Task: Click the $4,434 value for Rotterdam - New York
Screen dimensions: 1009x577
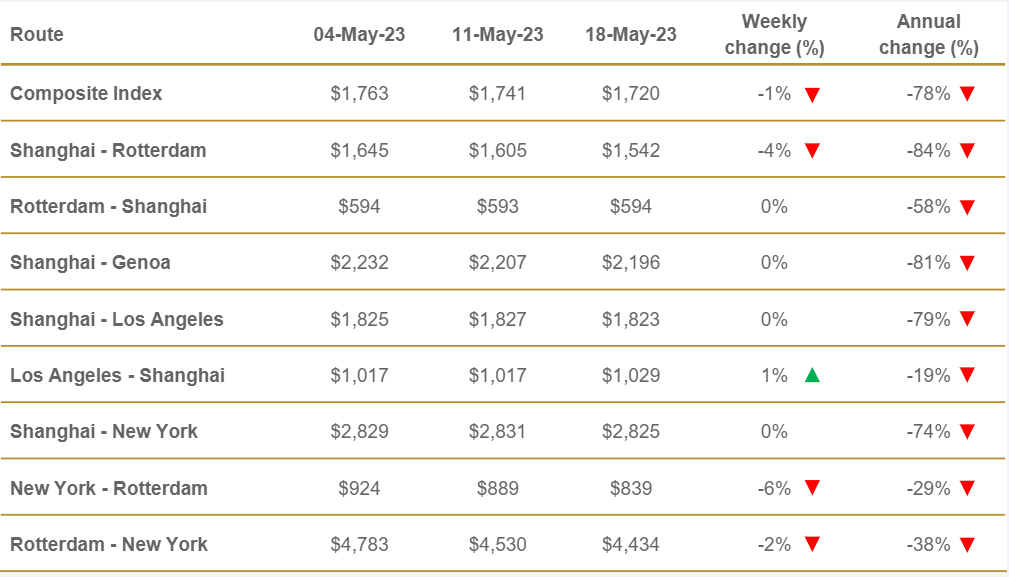Action: [x=631, y=545]
